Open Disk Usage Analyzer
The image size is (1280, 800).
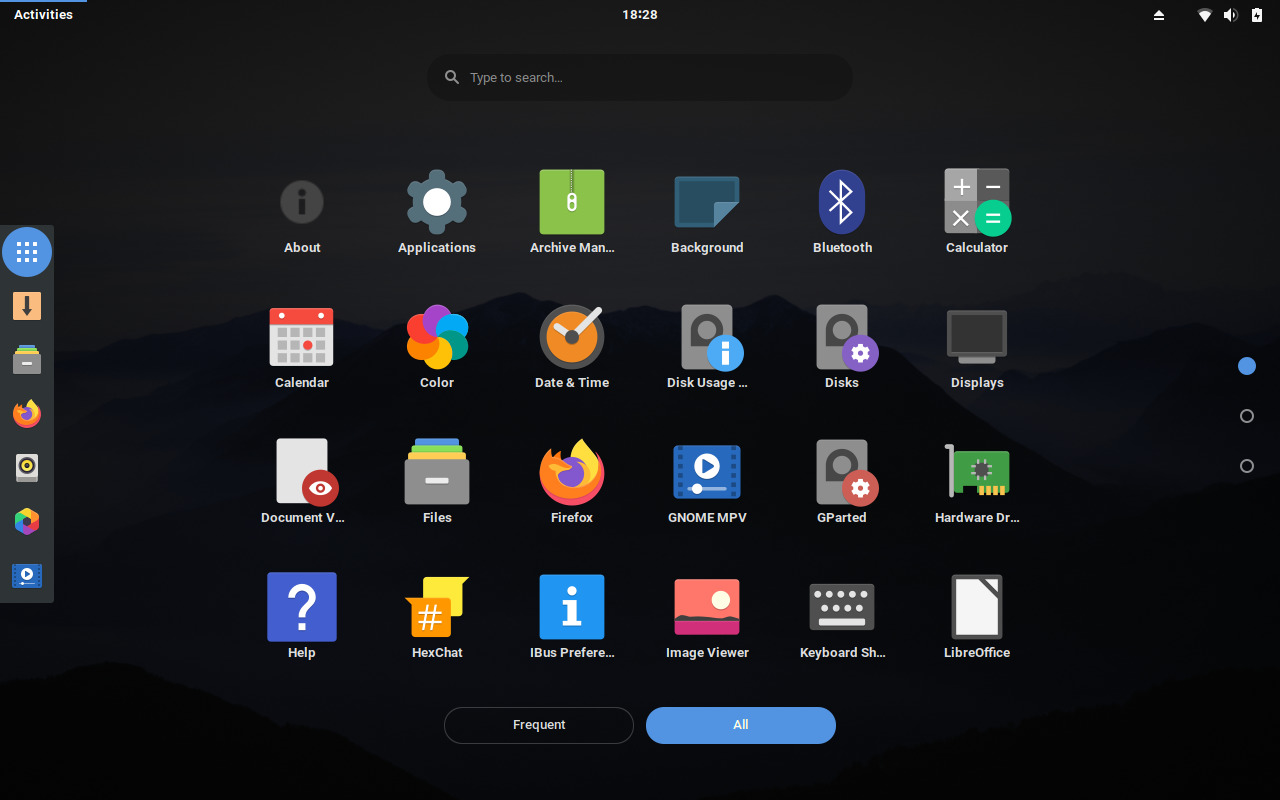(x=707, y=336)
